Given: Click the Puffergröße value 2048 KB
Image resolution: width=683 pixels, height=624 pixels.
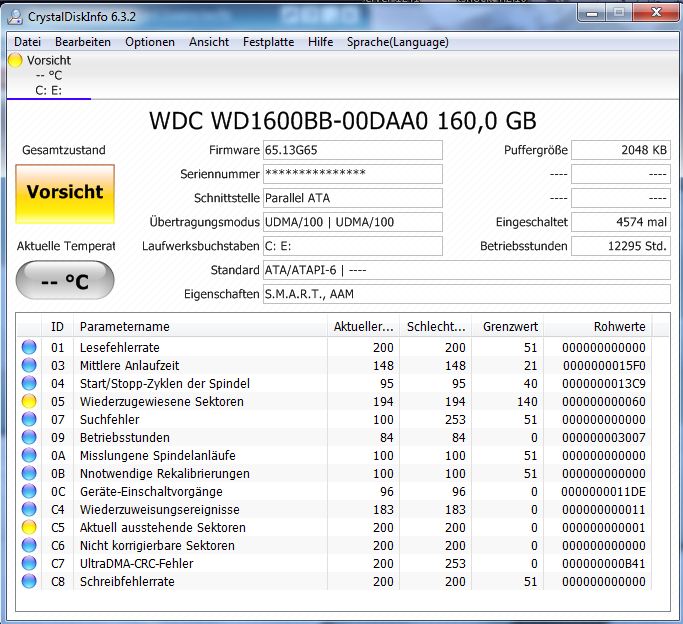Looking at the screenshot, I should 621,150.
